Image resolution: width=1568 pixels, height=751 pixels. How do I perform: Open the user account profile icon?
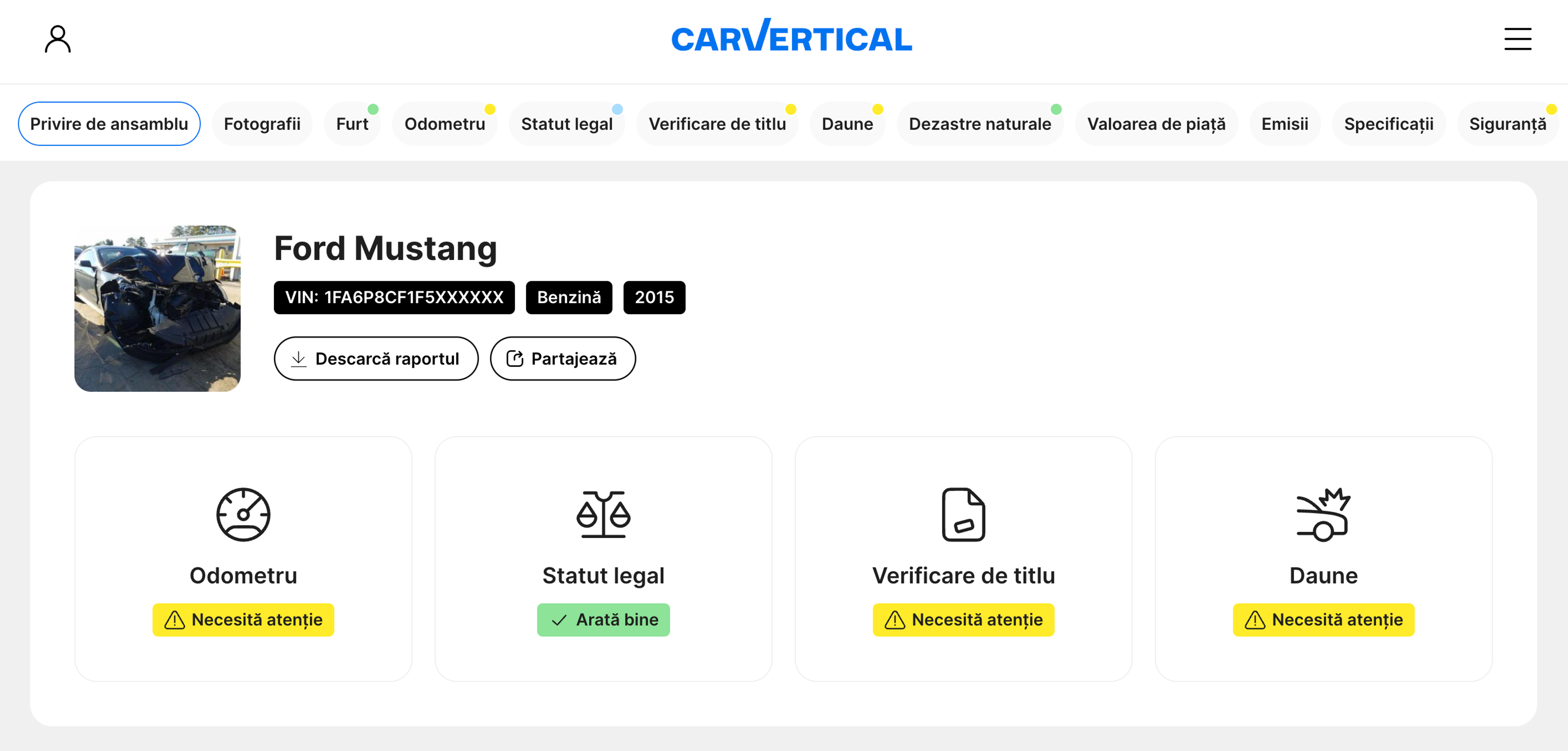(58, 39)
